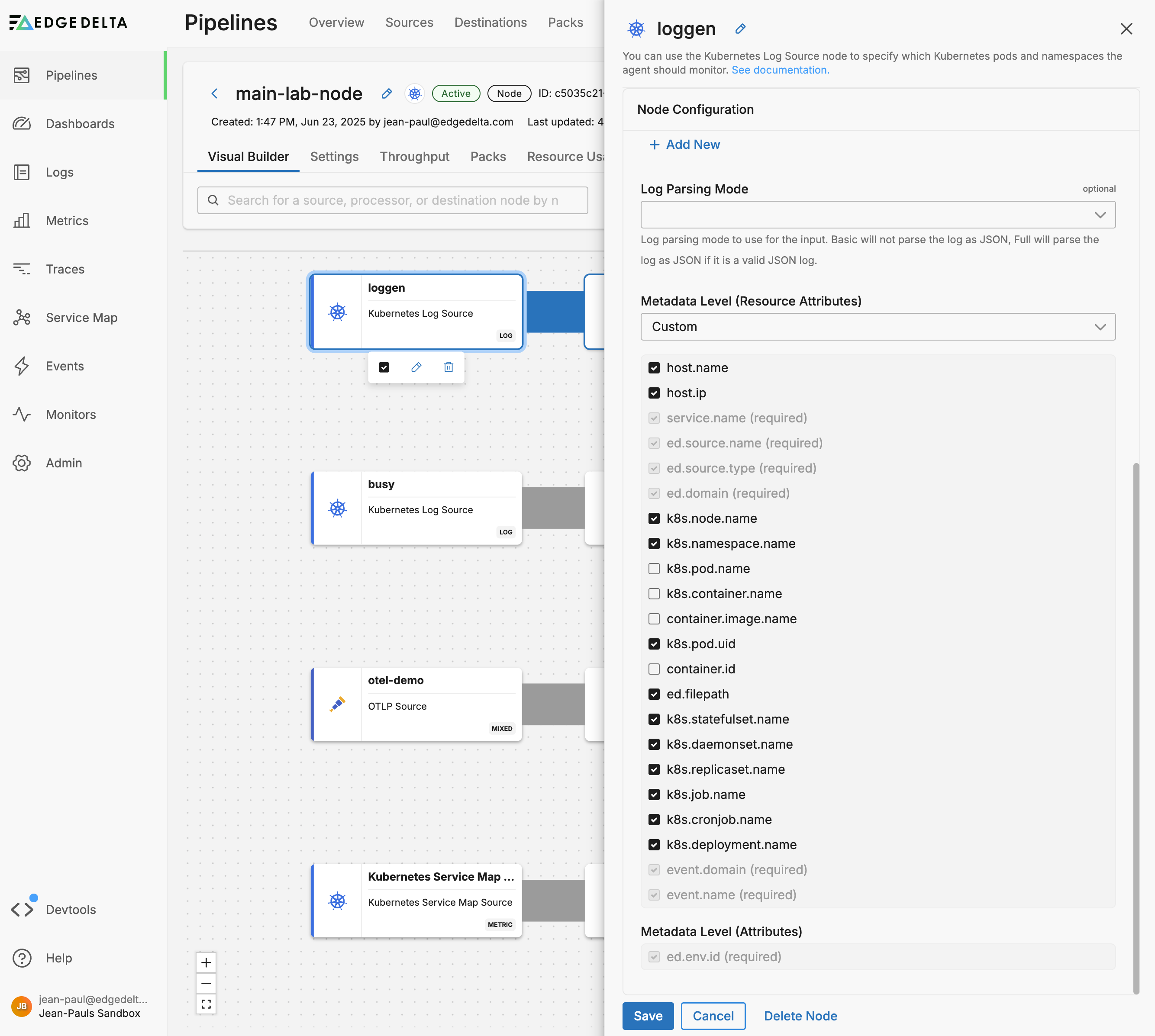This screenshot has height=1036, width=1155.
Task: Uncheck k8s.deployment.name attribute
Action: tap(655, 844)
